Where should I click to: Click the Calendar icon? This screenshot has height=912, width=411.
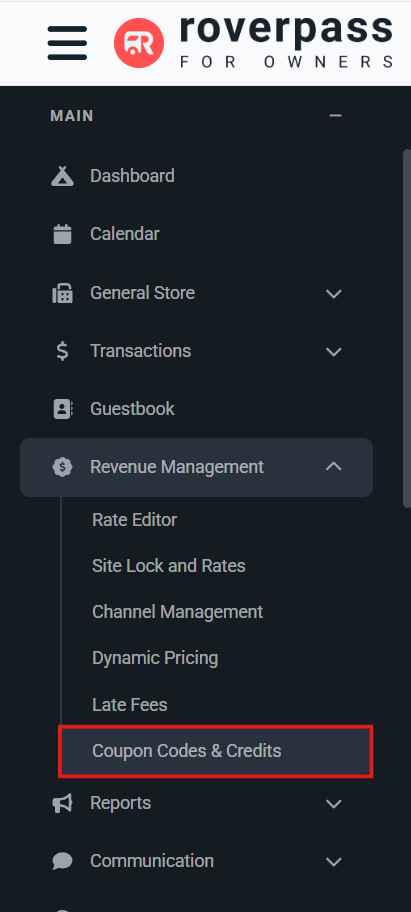point(62,234)
